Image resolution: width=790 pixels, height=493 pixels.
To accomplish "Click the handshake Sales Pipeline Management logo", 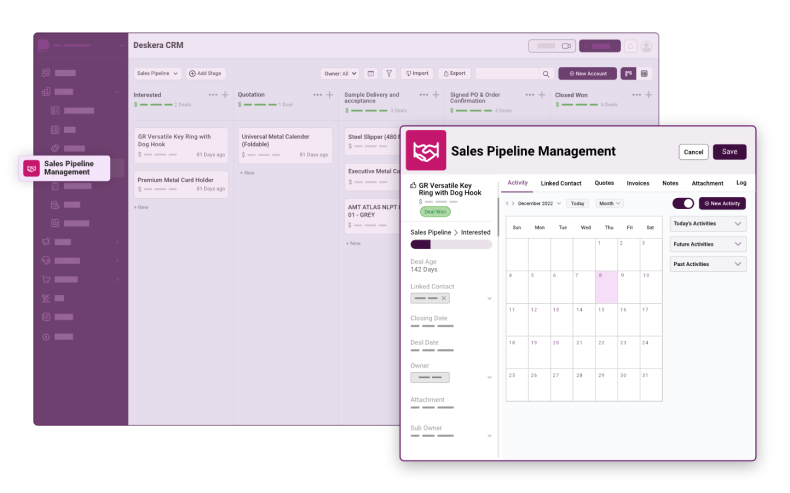I will pos(426,151).
